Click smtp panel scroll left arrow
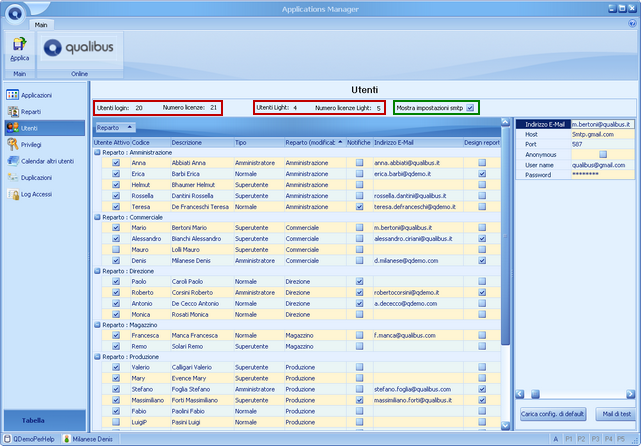This screenshot has width=641, height=446. (x=520, y=394)
